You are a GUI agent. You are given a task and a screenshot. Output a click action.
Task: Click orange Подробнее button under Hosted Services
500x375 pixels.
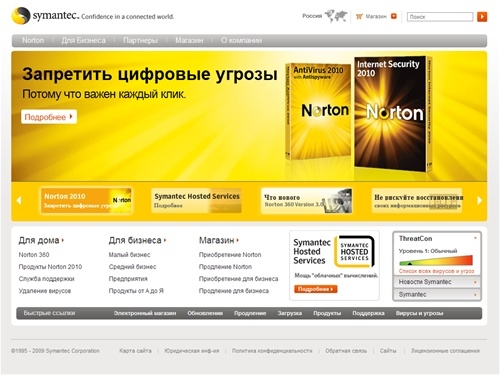[315, 289]
